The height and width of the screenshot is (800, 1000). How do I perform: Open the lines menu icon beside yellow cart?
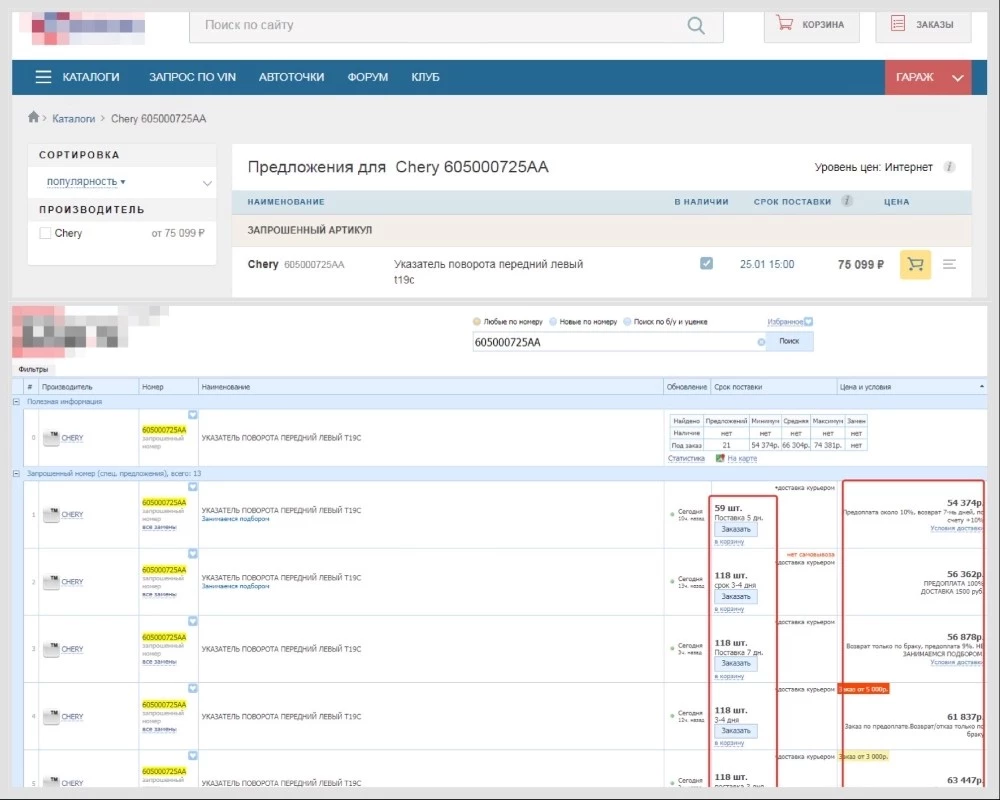click(x=949, y=265)
